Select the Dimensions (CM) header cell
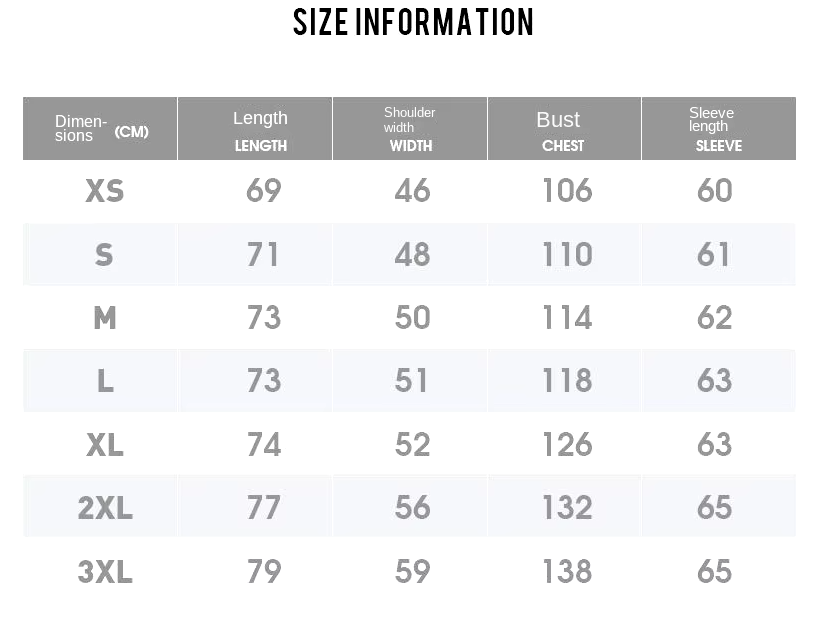832x627 pixels. pos(100,128)
